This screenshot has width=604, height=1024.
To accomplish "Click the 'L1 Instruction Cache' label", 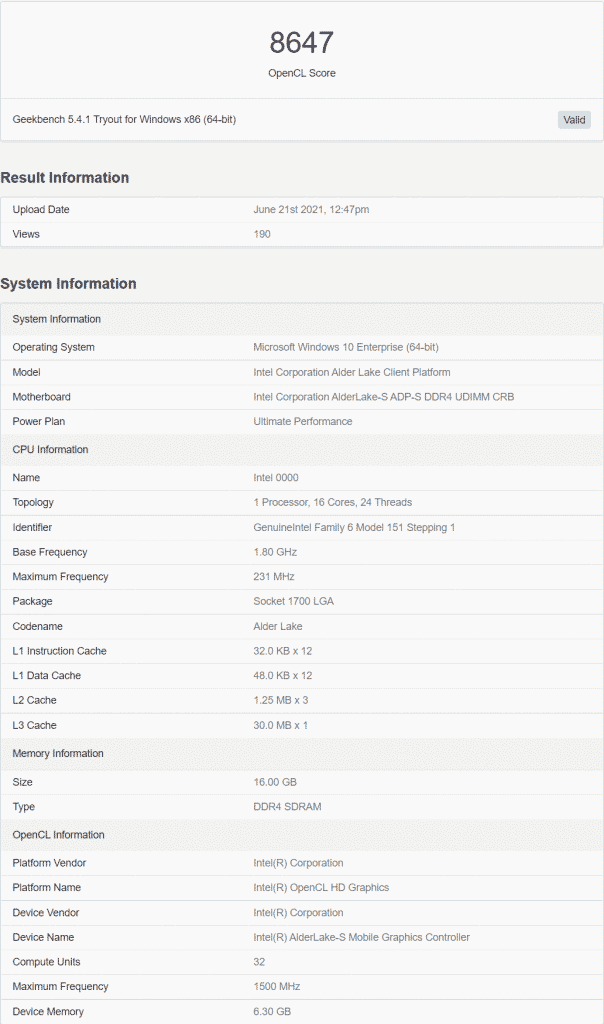I will pos(59,651).
